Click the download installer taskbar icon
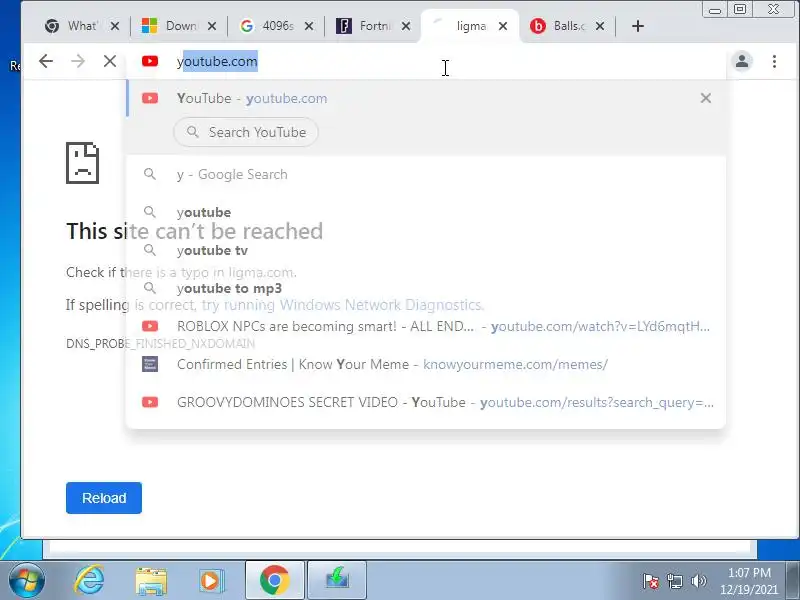 tap(337, 581)
